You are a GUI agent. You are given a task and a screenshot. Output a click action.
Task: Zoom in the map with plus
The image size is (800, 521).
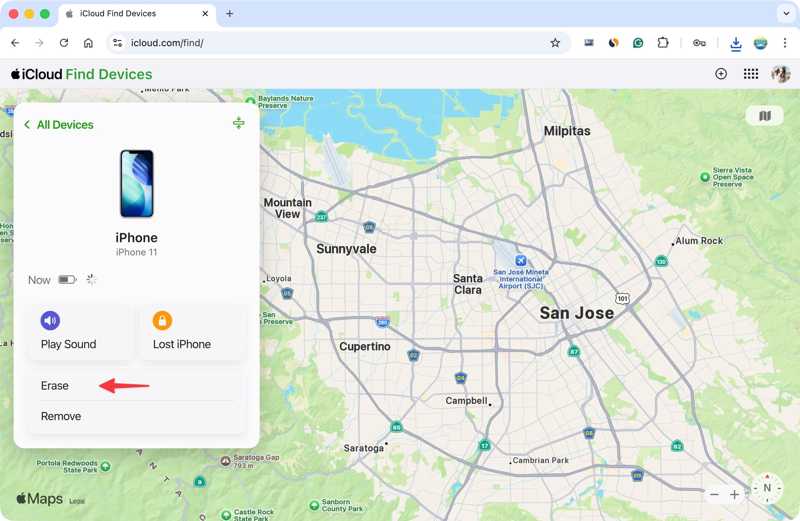tap(734, 494)
